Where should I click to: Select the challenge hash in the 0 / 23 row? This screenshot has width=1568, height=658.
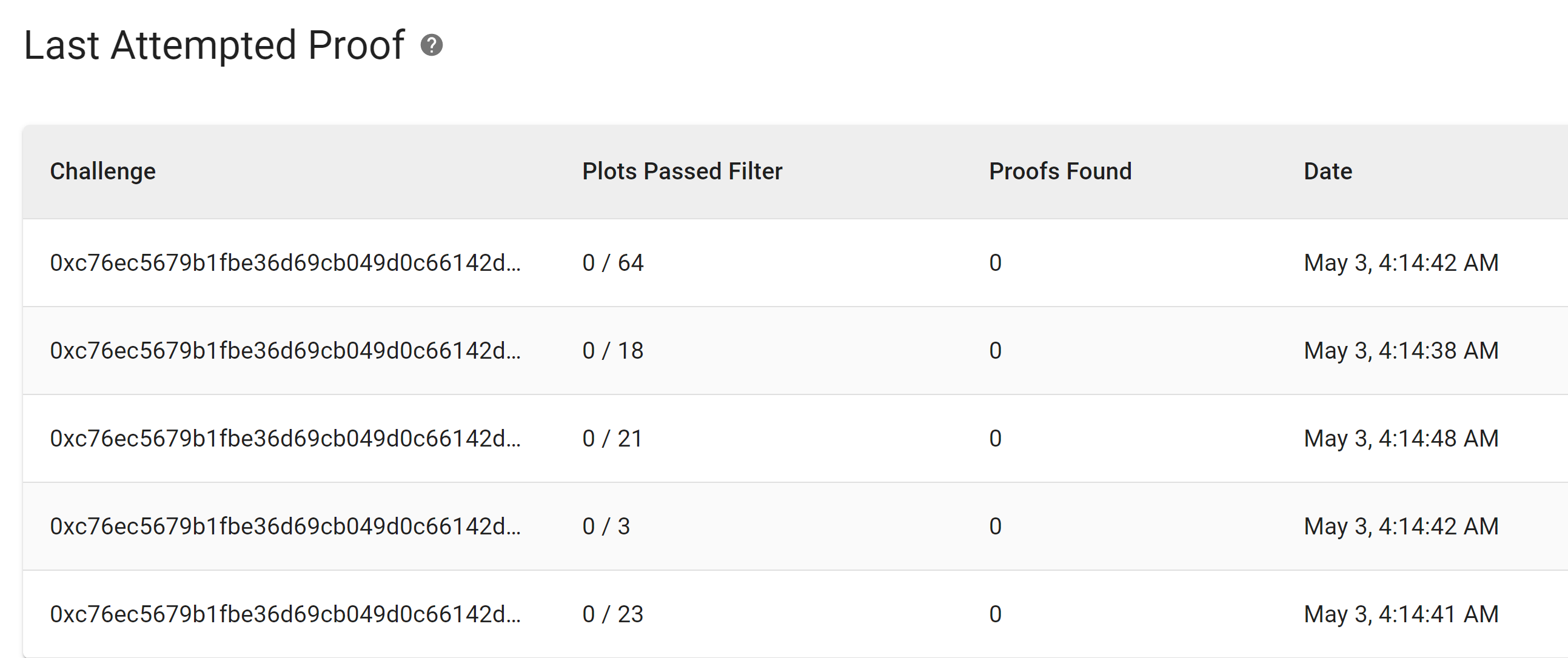pos(286,614)
